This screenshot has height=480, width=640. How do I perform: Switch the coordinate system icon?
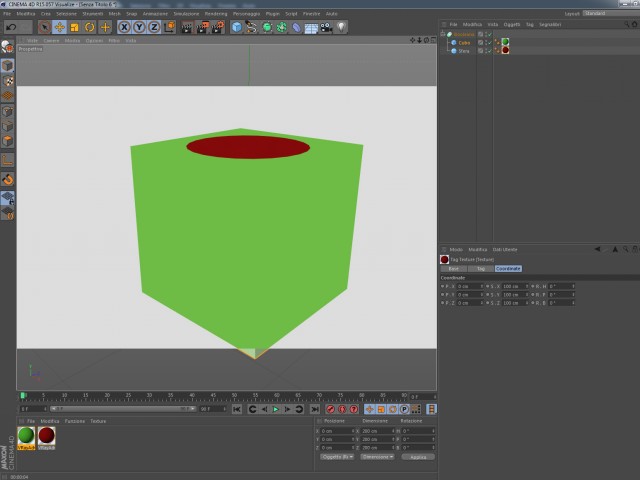[169, 27]
